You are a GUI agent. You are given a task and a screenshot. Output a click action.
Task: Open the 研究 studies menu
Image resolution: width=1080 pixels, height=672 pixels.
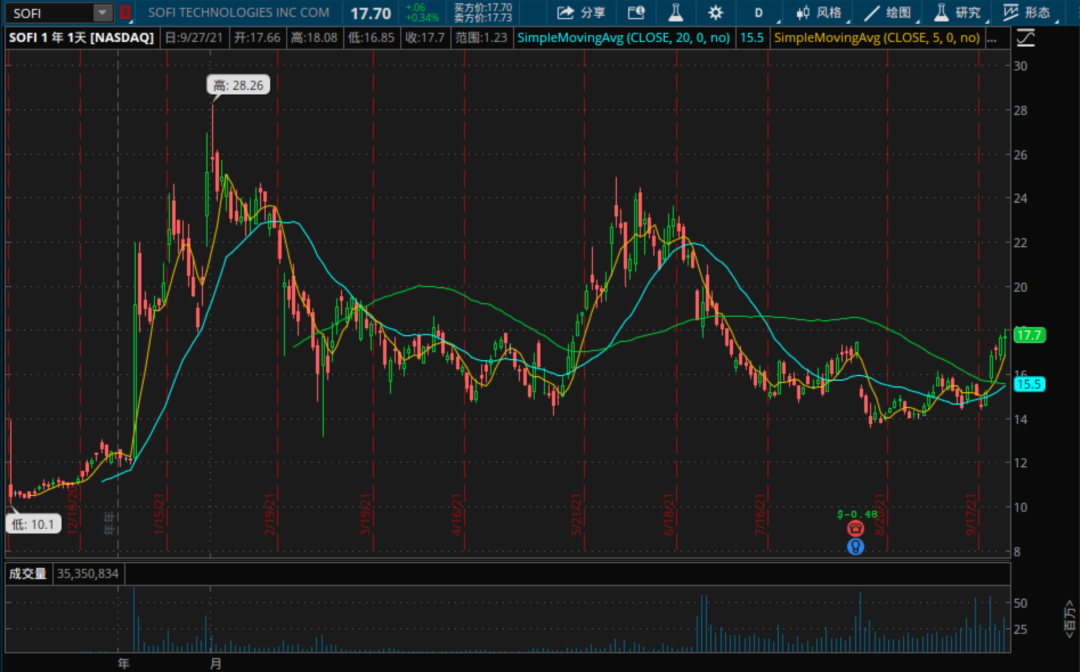pos(957,13)
